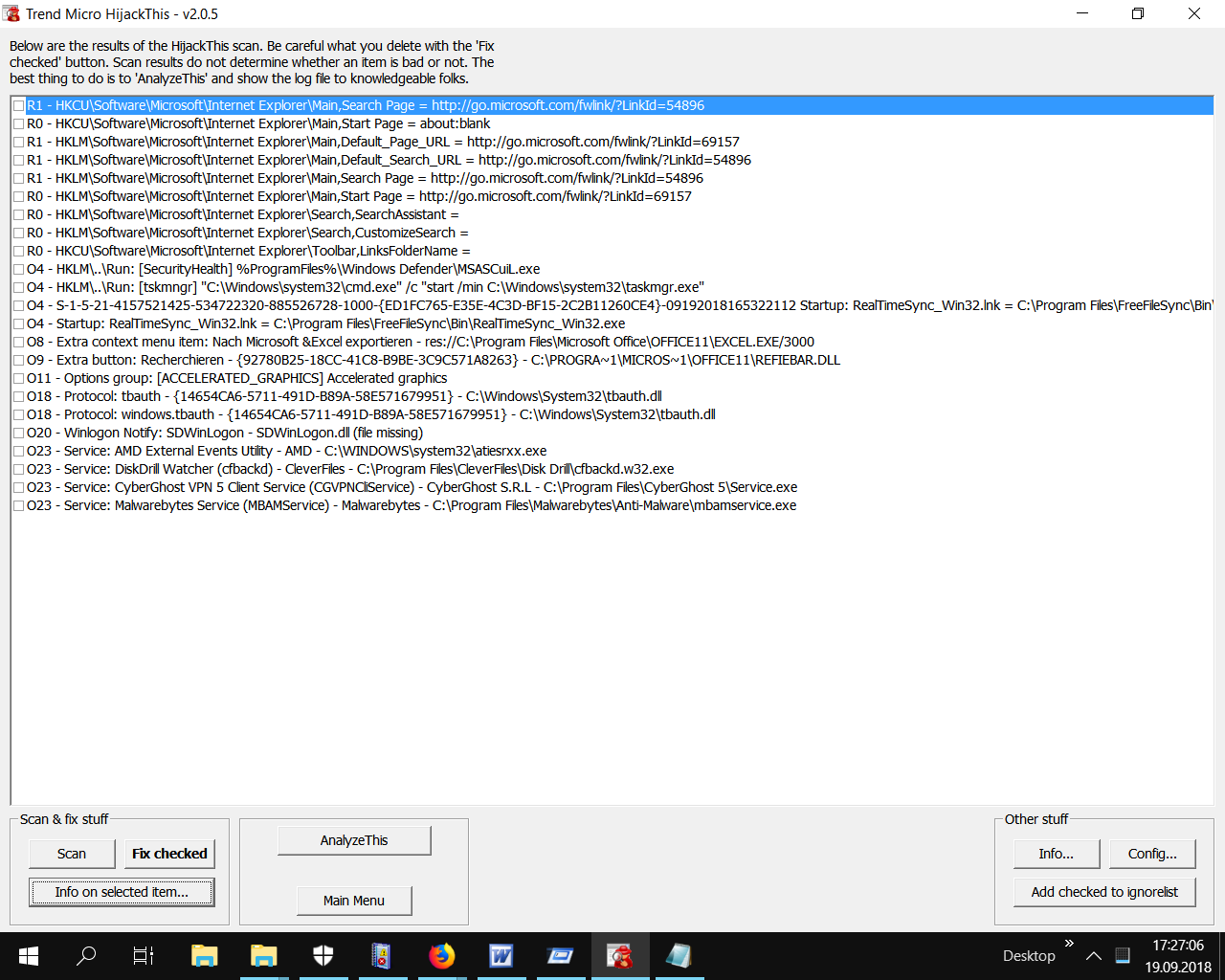The image size is (1225, 980).
Task: Click the Fix checked button
Action: 169,854
